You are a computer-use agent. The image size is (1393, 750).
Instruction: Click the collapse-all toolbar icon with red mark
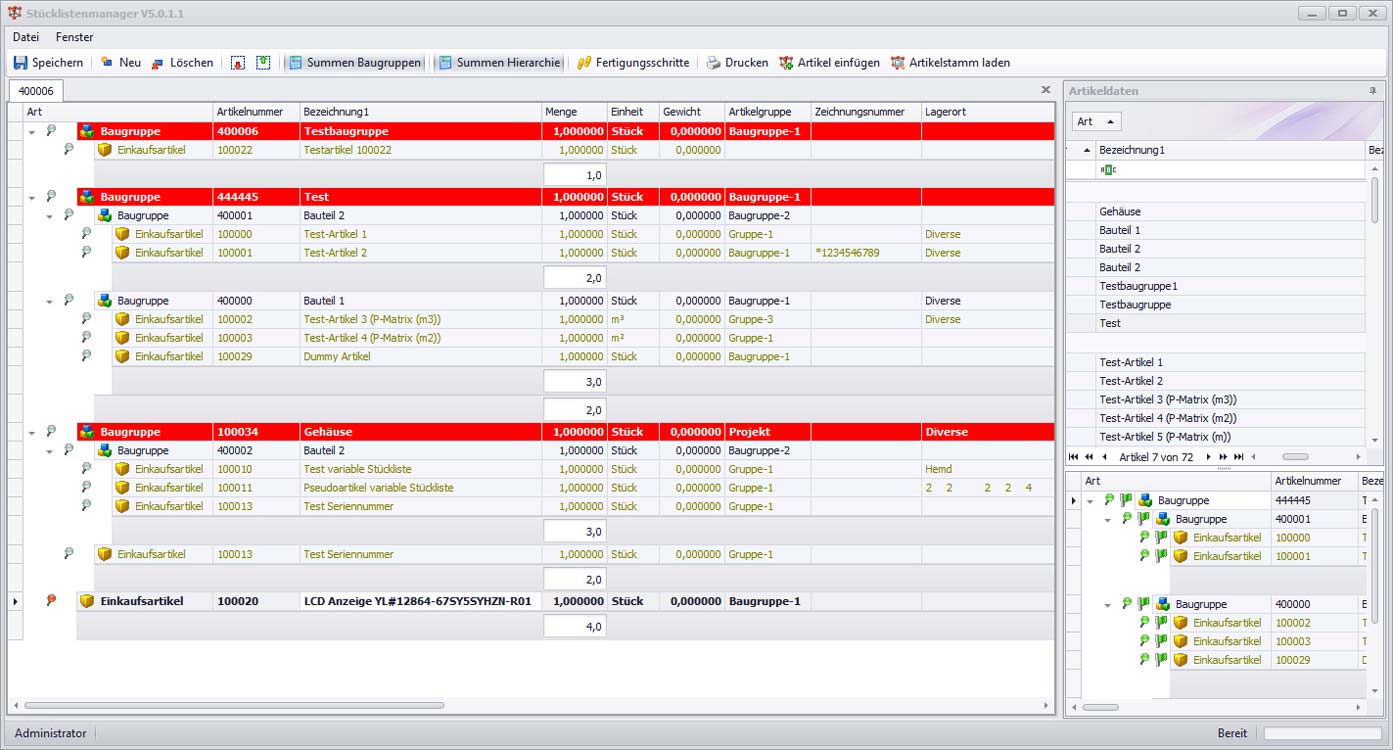tap(238, 63)
